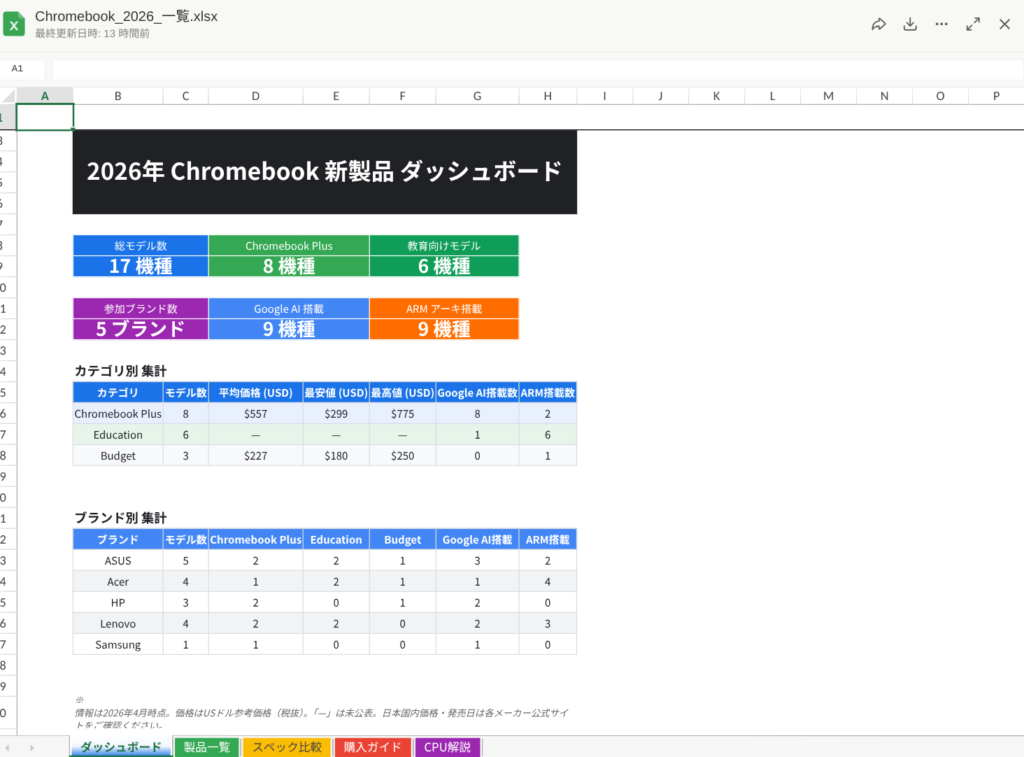Expand the preview to fullscreen

click(973, 25)
